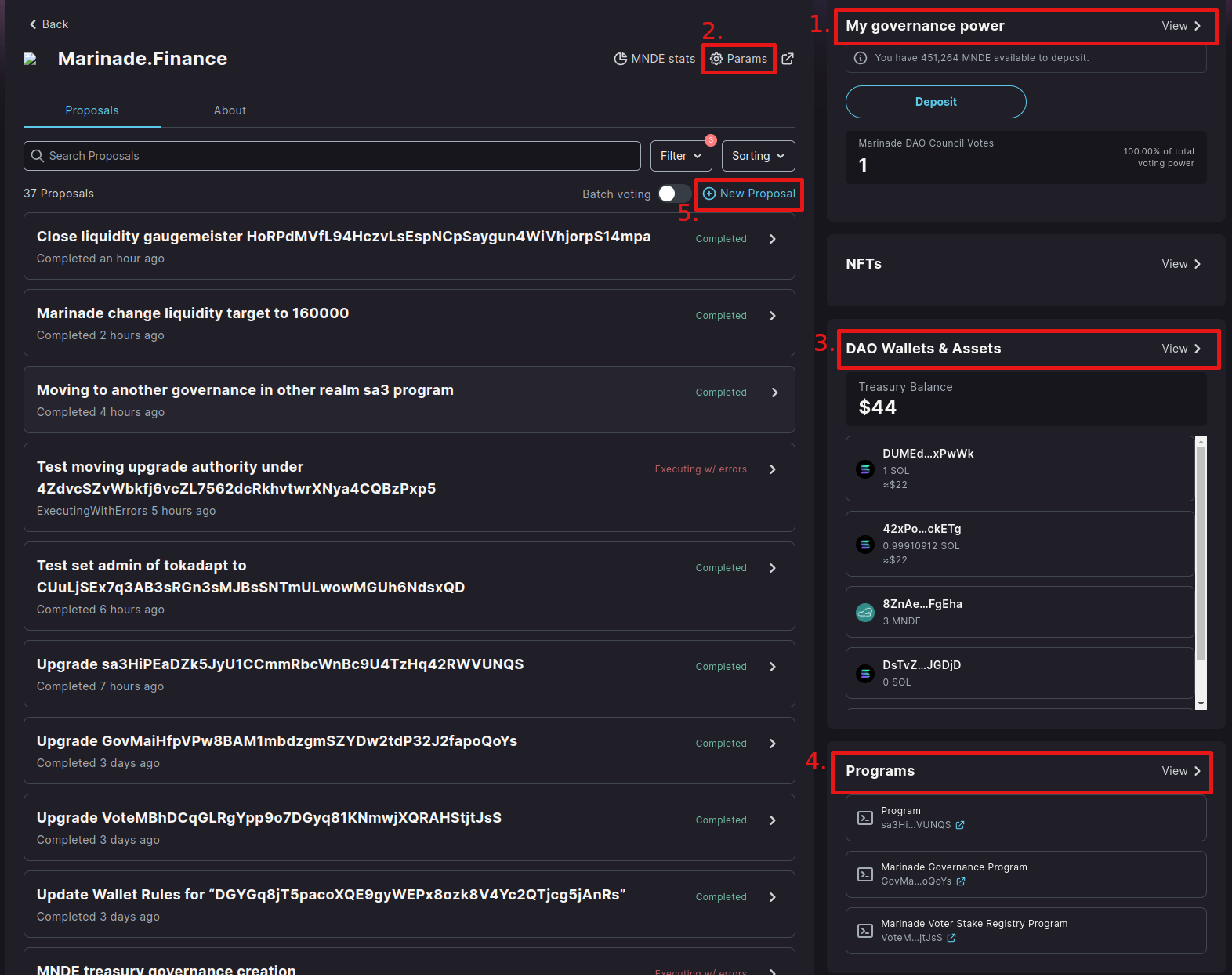Image resolution: width=1232 pixels, height=977 pixels.
Task: Click the 37 Proposals count text
Action: click(x=59, y=194)
